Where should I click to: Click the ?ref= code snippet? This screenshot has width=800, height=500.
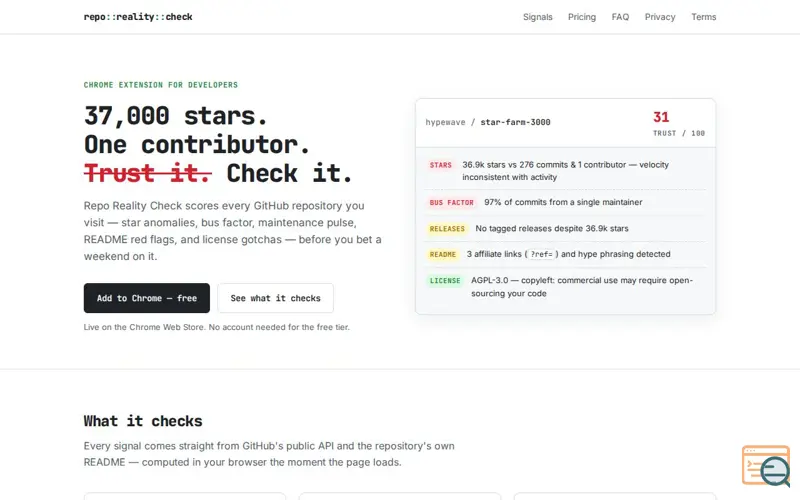coord(541,254)
